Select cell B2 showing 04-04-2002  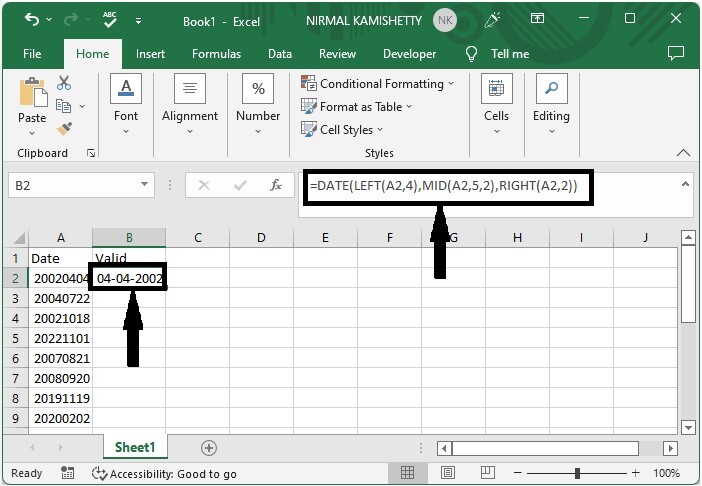[128, 278]
